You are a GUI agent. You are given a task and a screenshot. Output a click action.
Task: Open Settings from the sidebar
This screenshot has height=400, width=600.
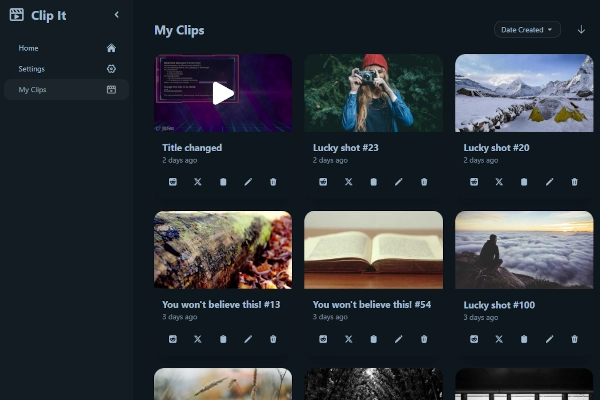click(x=67, y=69)
